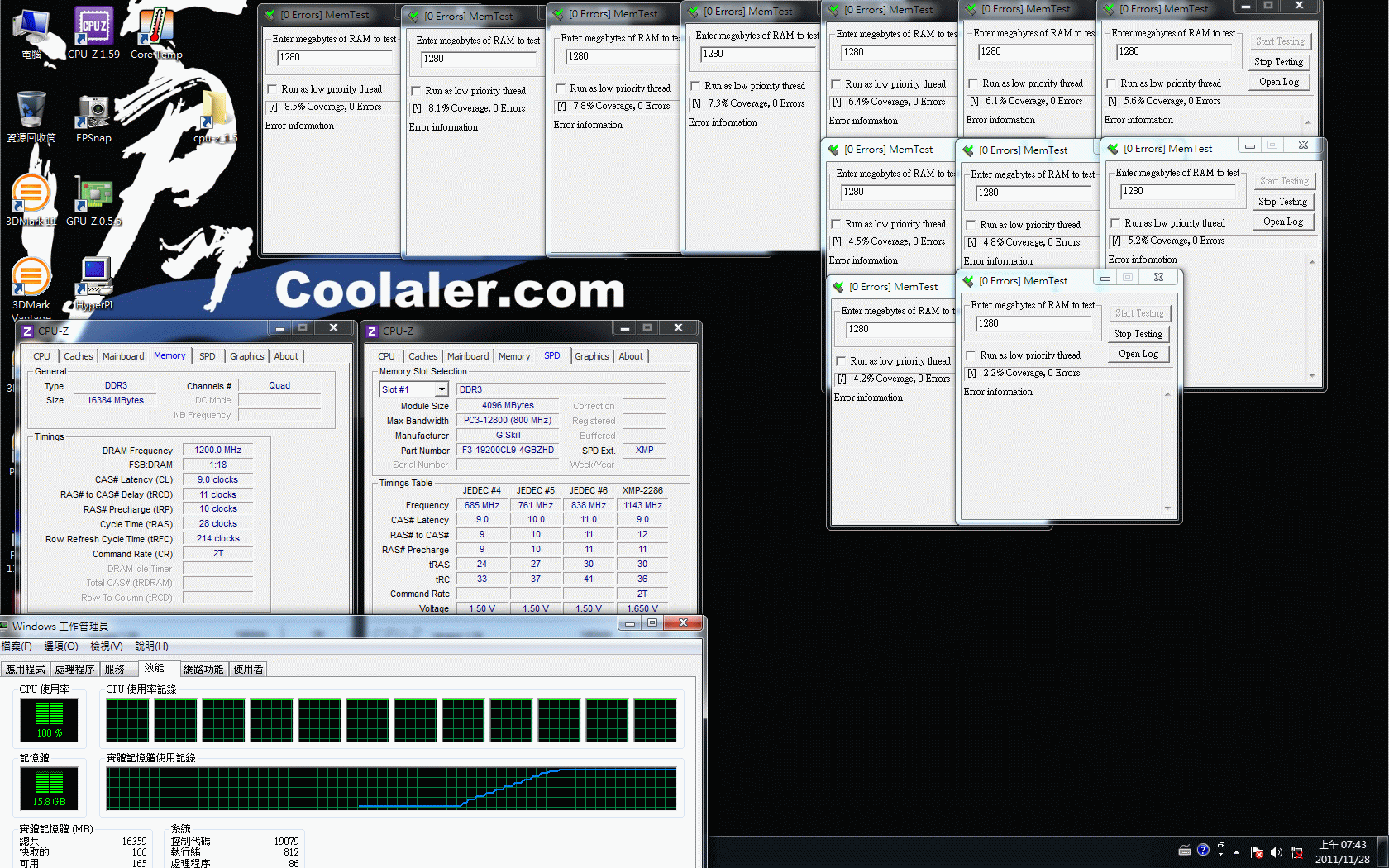Open the Graphics tab in the CPU-Z SPD window
The image size is (1389, 868).
(592, 356)
